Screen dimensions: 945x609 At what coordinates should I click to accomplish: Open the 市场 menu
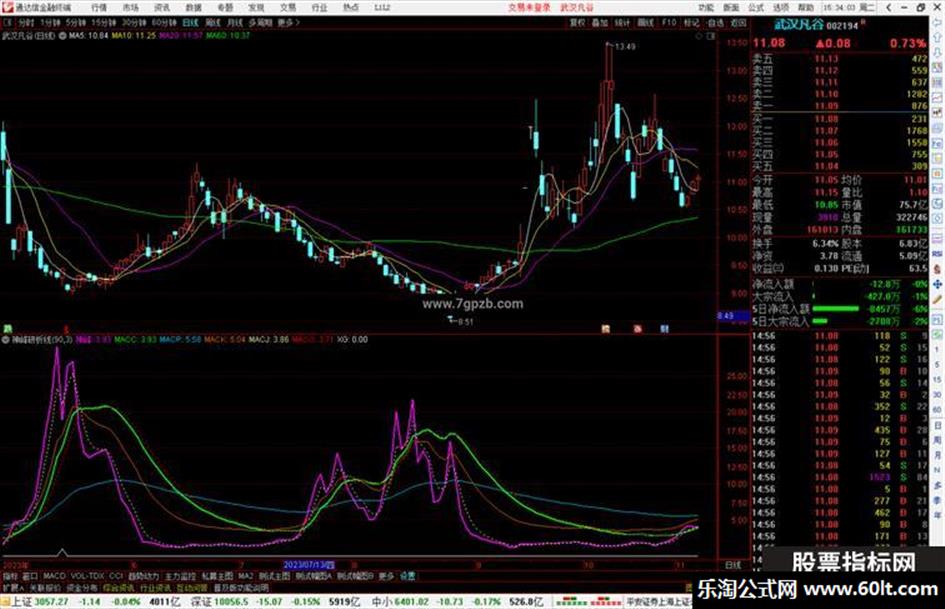[x=131, y=7]
